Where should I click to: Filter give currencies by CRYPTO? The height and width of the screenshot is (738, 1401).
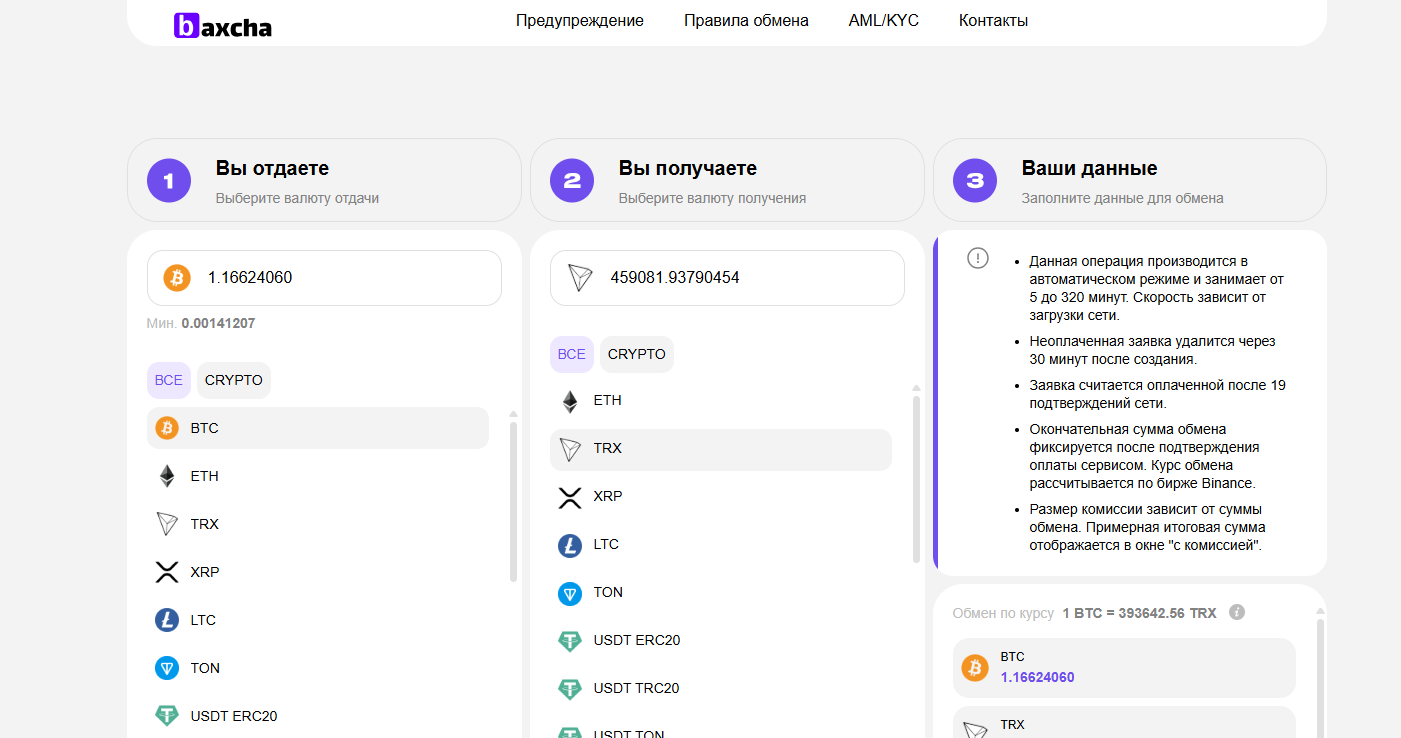pyautogui.click(x=234, y=380)
